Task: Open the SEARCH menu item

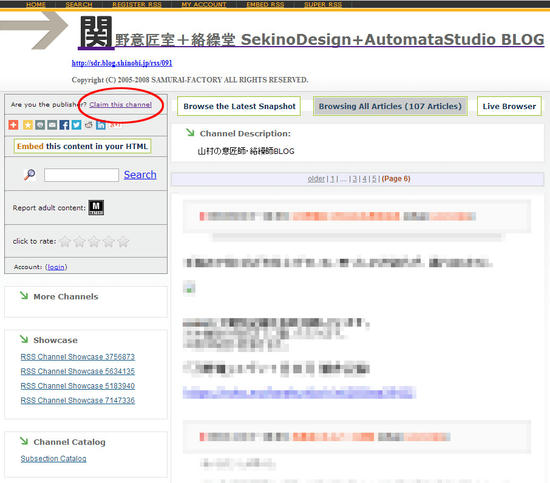Action: click(79, 5)
